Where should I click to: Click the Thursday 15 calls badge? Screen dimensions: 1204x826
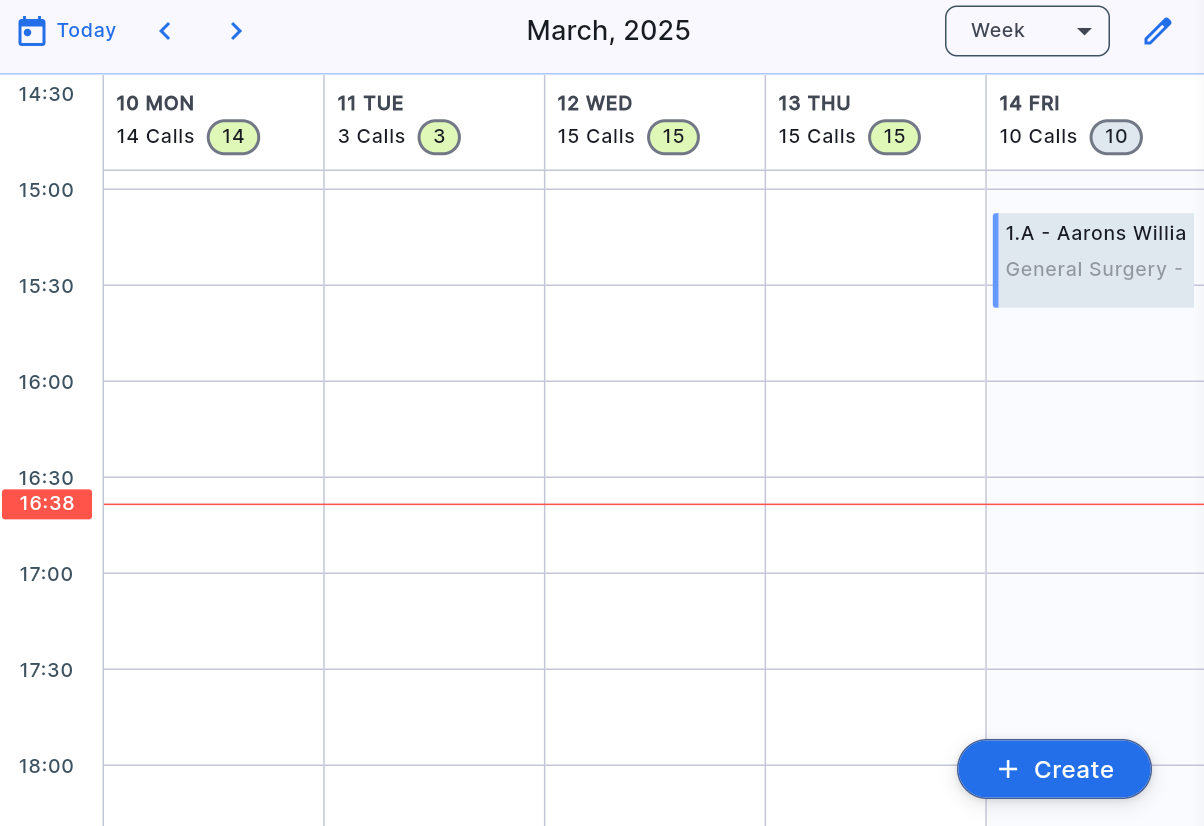(x=894, y=137)
